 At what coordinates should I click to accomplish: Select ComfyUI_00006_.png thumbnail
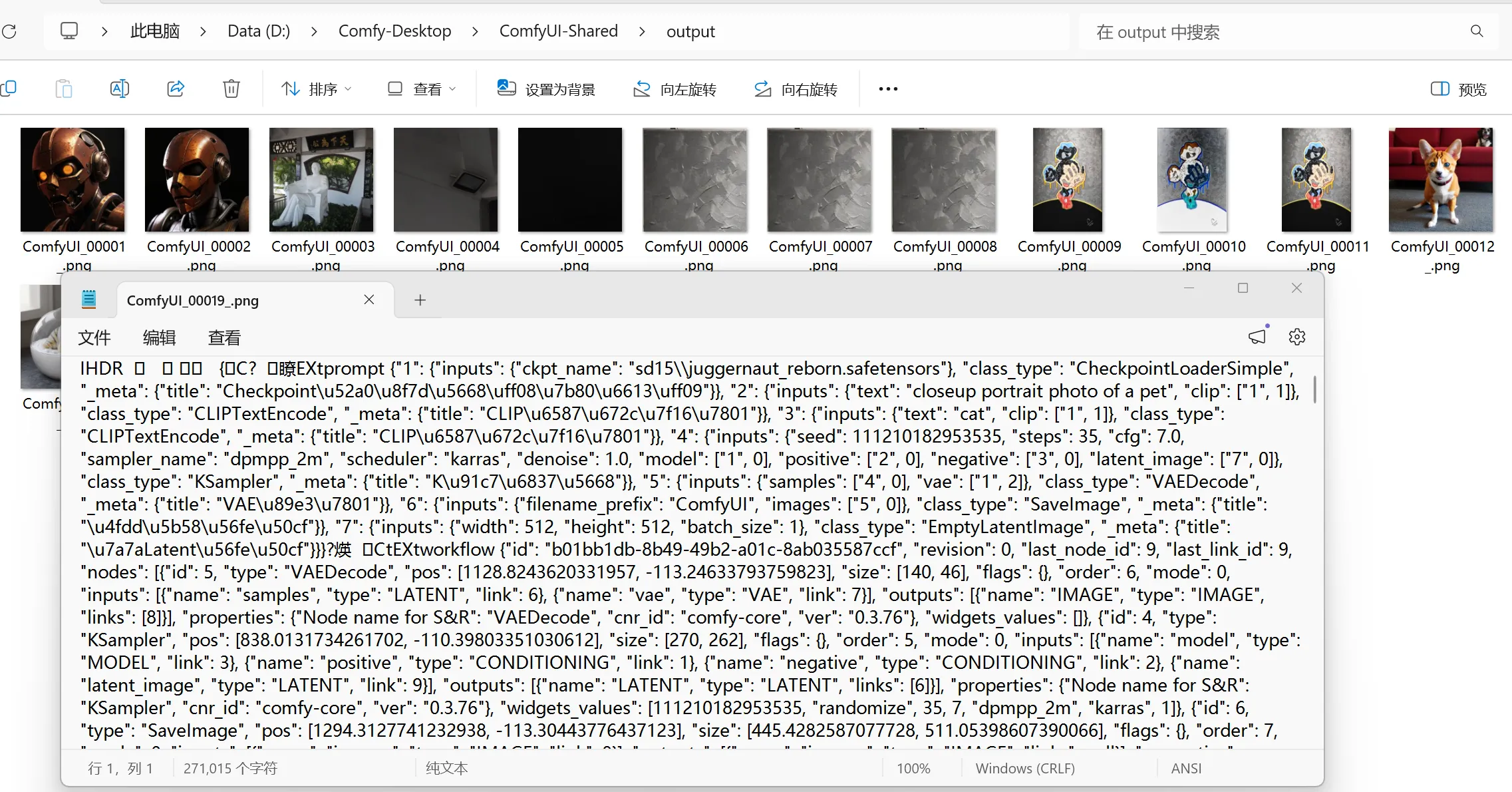[694, 180]
